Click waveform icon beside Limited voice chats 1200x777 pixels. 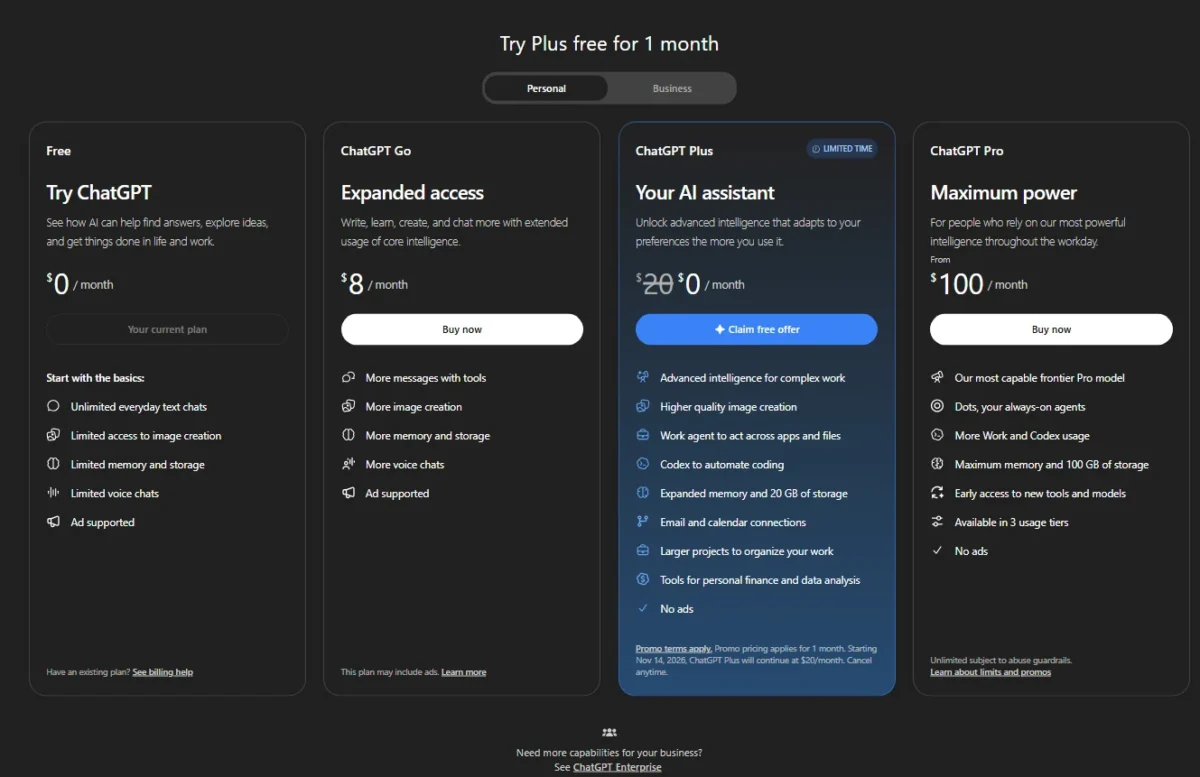53,493
